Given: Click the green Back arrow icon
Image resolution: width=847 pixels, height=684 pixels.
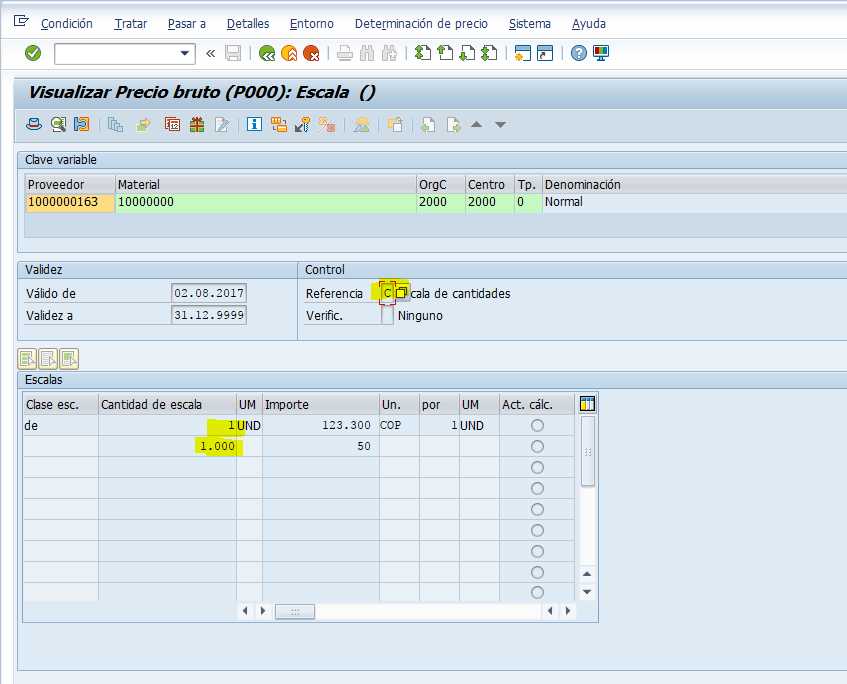Looking at the screenshot, I should pyautogui.click(x=267, y=53).
